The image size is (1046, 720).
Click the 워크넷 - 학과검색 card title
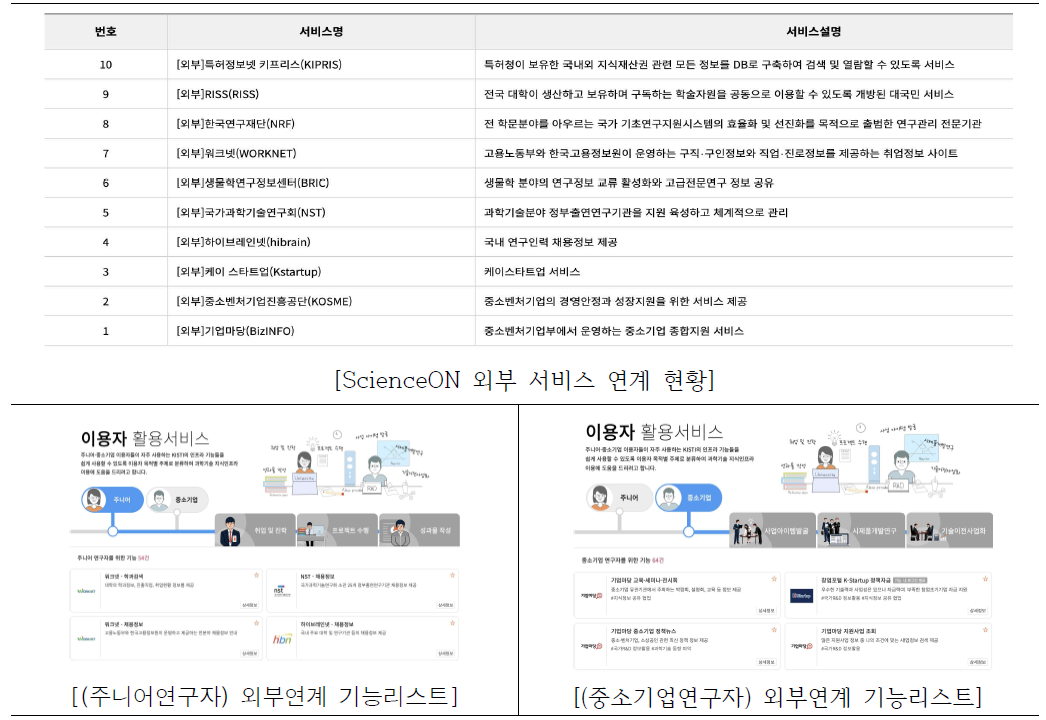click(x=123, y=576)
